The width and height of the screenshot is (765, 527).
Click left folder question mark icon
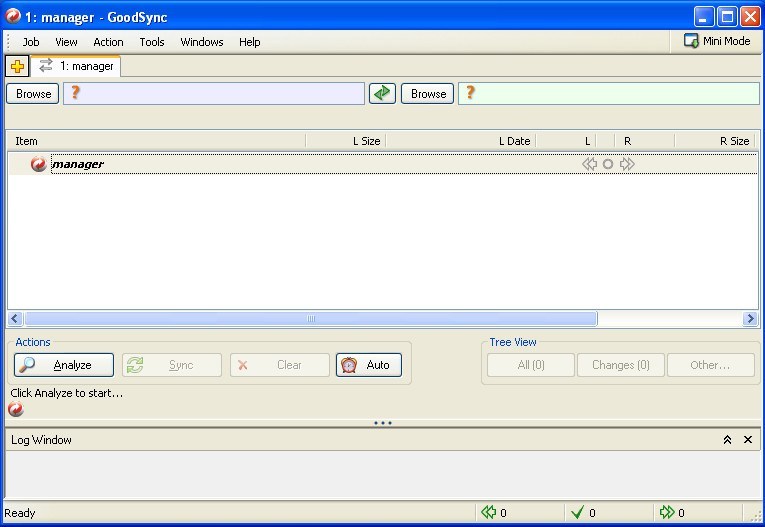pos(75,92)
